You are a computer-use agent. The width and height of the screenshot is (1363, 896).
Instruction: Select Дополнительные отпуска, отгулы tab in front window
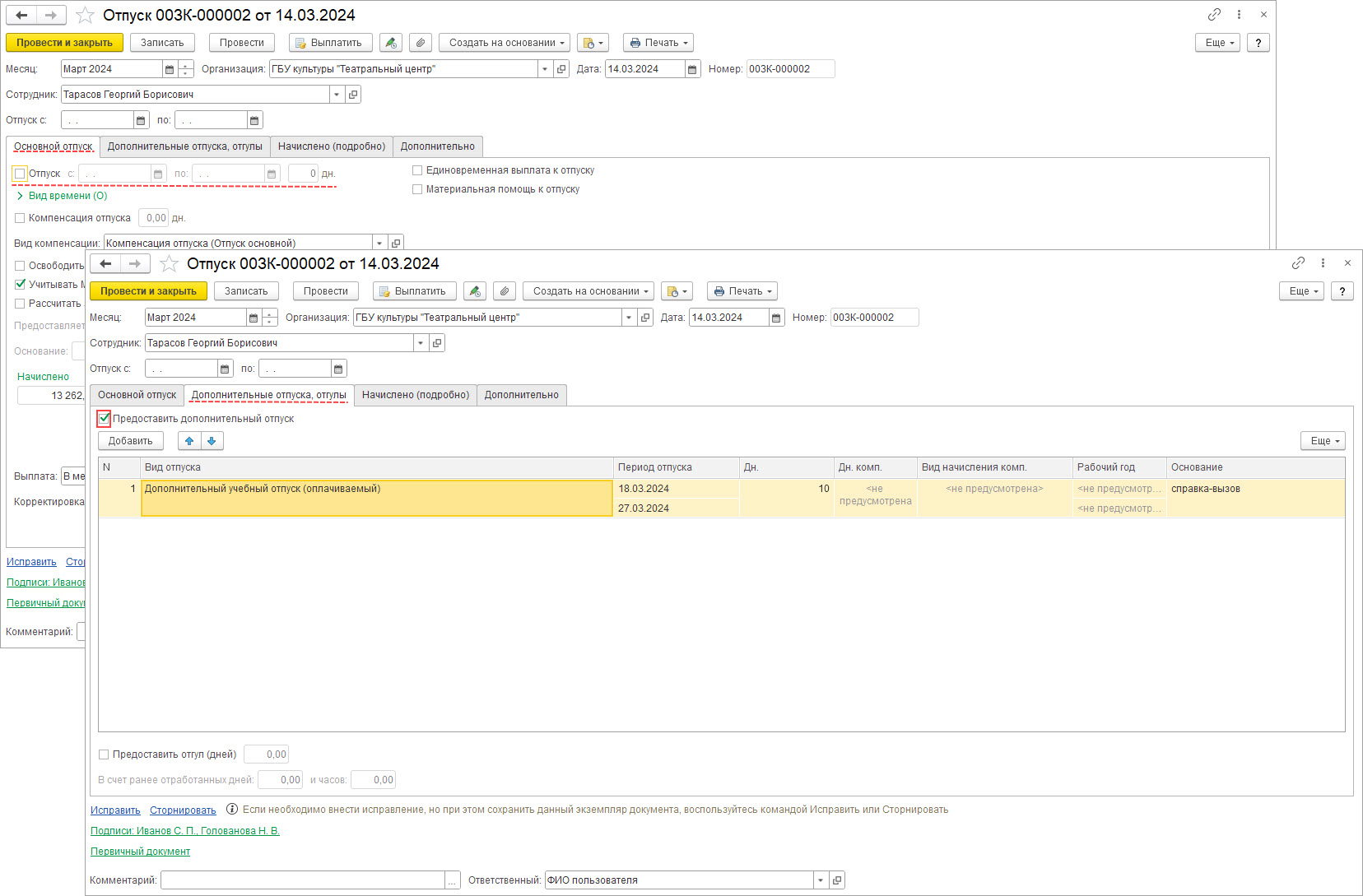(268, 395)
